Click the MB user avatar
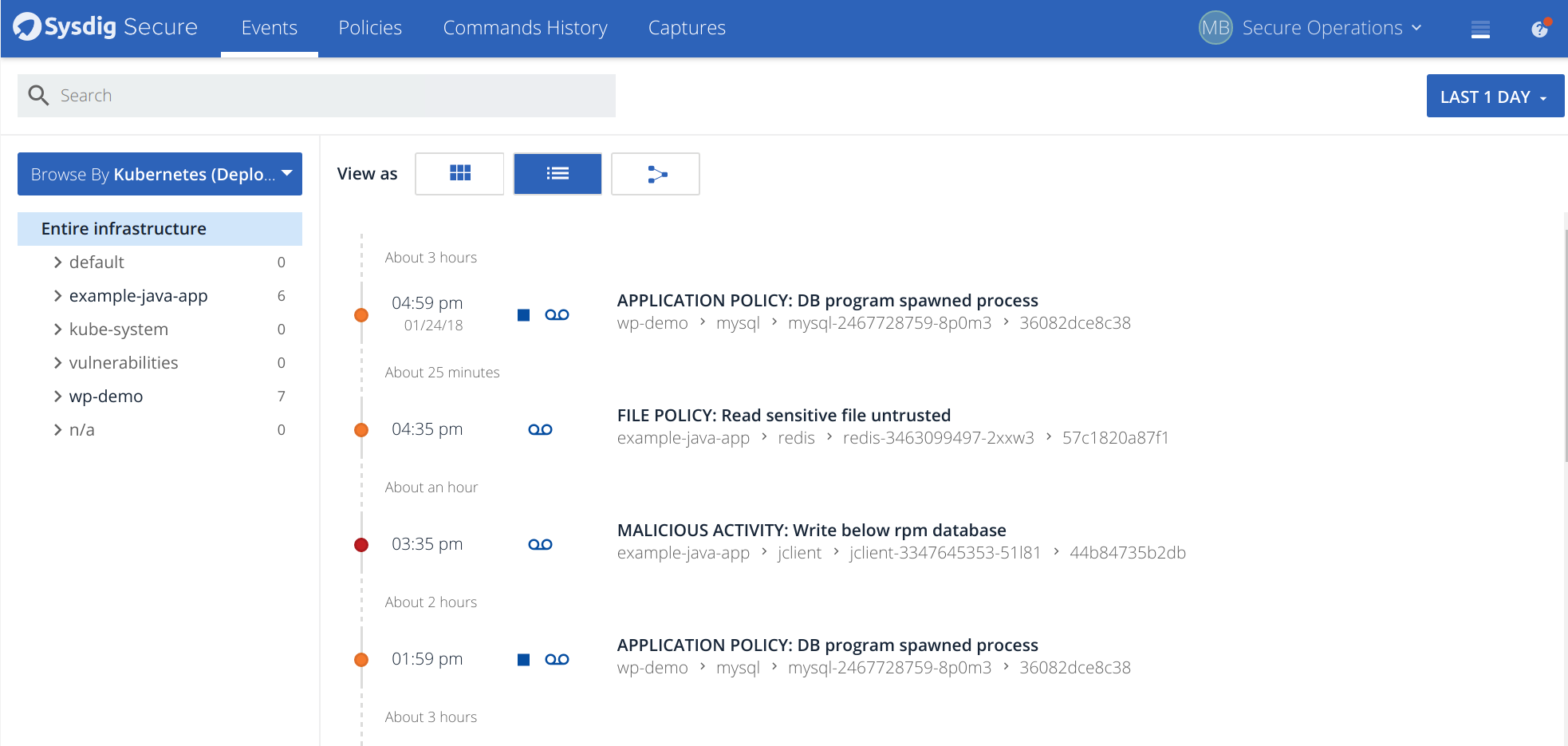1568x746 pixels. (x=1215, y=28)
